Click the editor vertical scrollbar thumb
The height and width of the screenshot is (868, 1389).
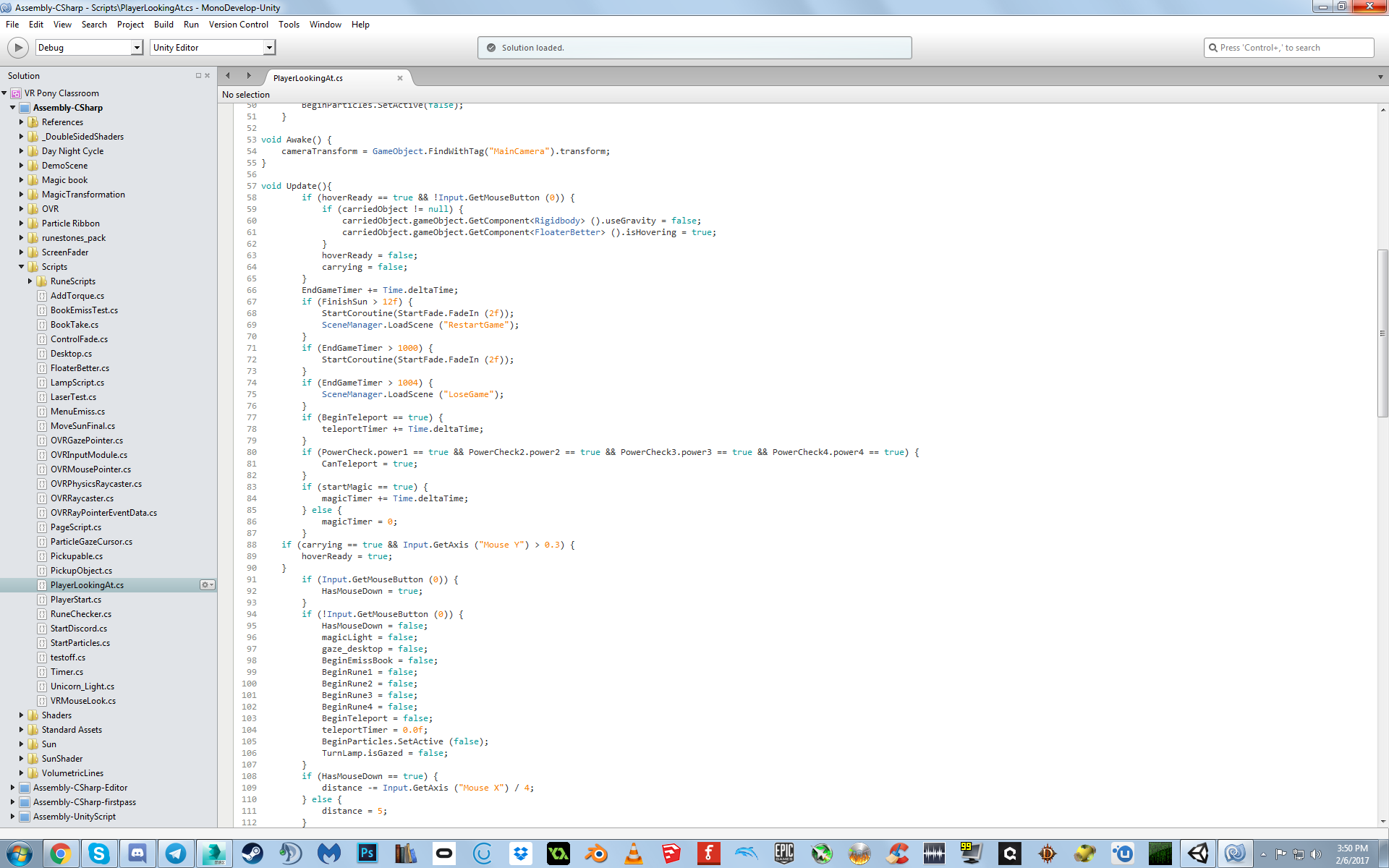[1382, 333]
